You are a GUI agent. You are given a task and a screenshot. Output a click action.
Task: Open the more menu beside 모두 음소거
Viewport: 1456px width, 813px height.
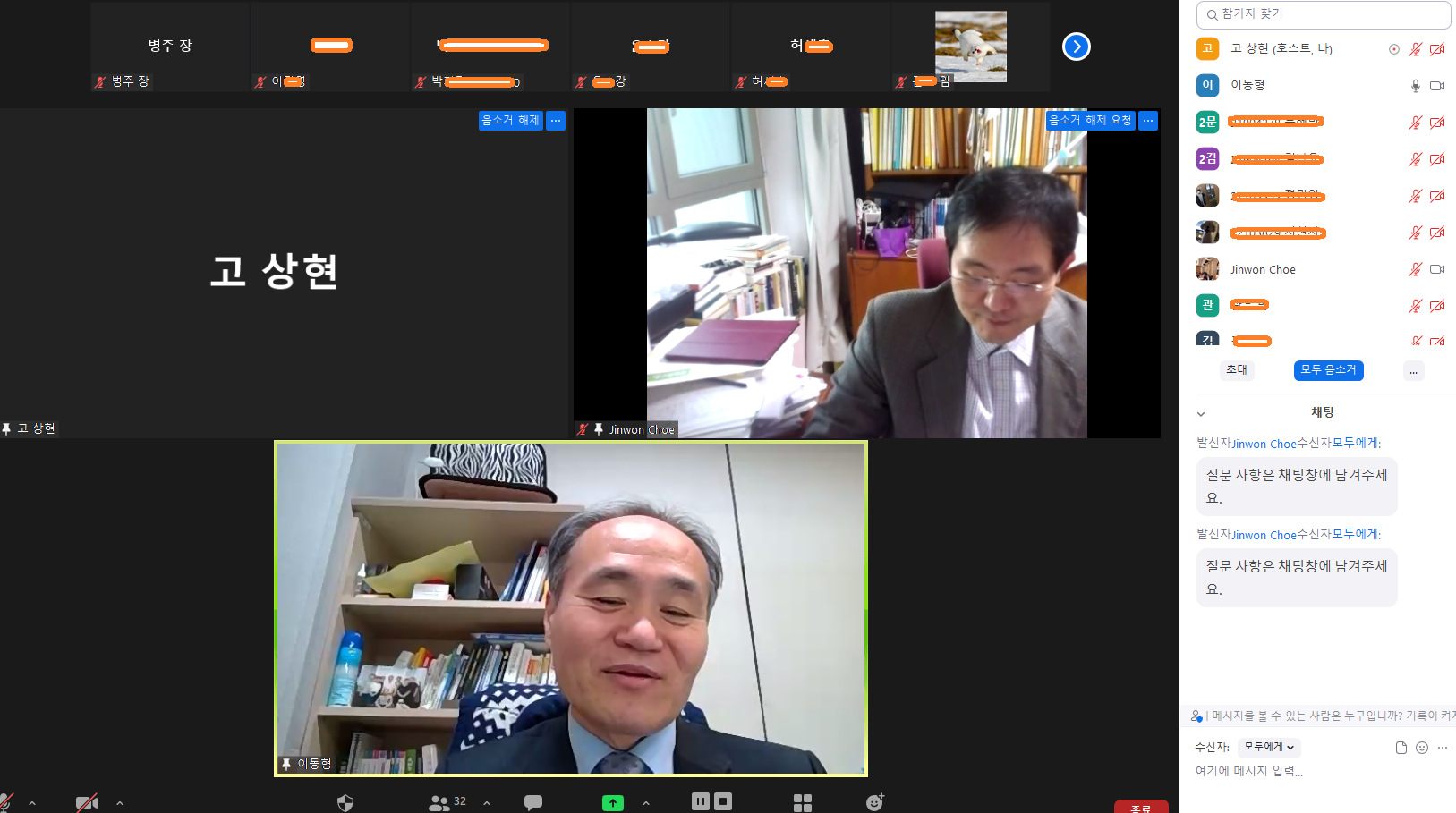tap(1413, 371)
